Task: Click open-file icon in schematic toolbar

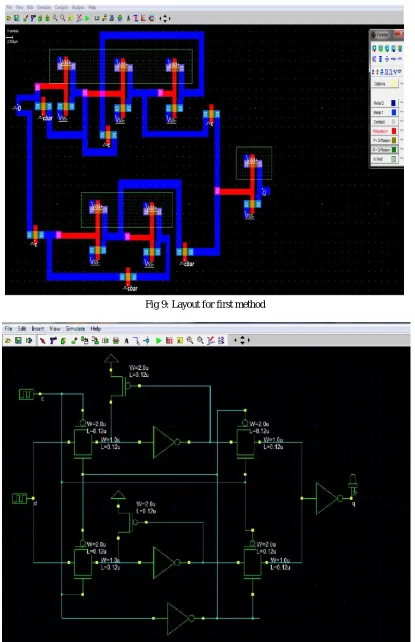Action: pos(8,340)
